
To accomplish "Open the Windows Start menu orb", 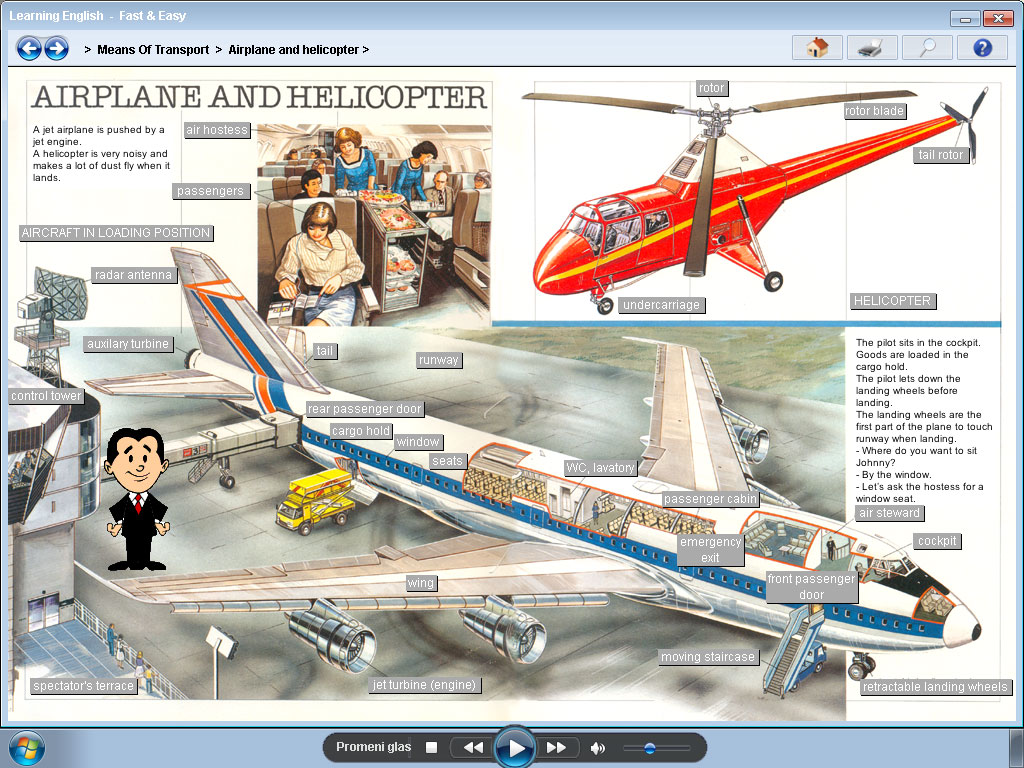I will click(25, 748).
